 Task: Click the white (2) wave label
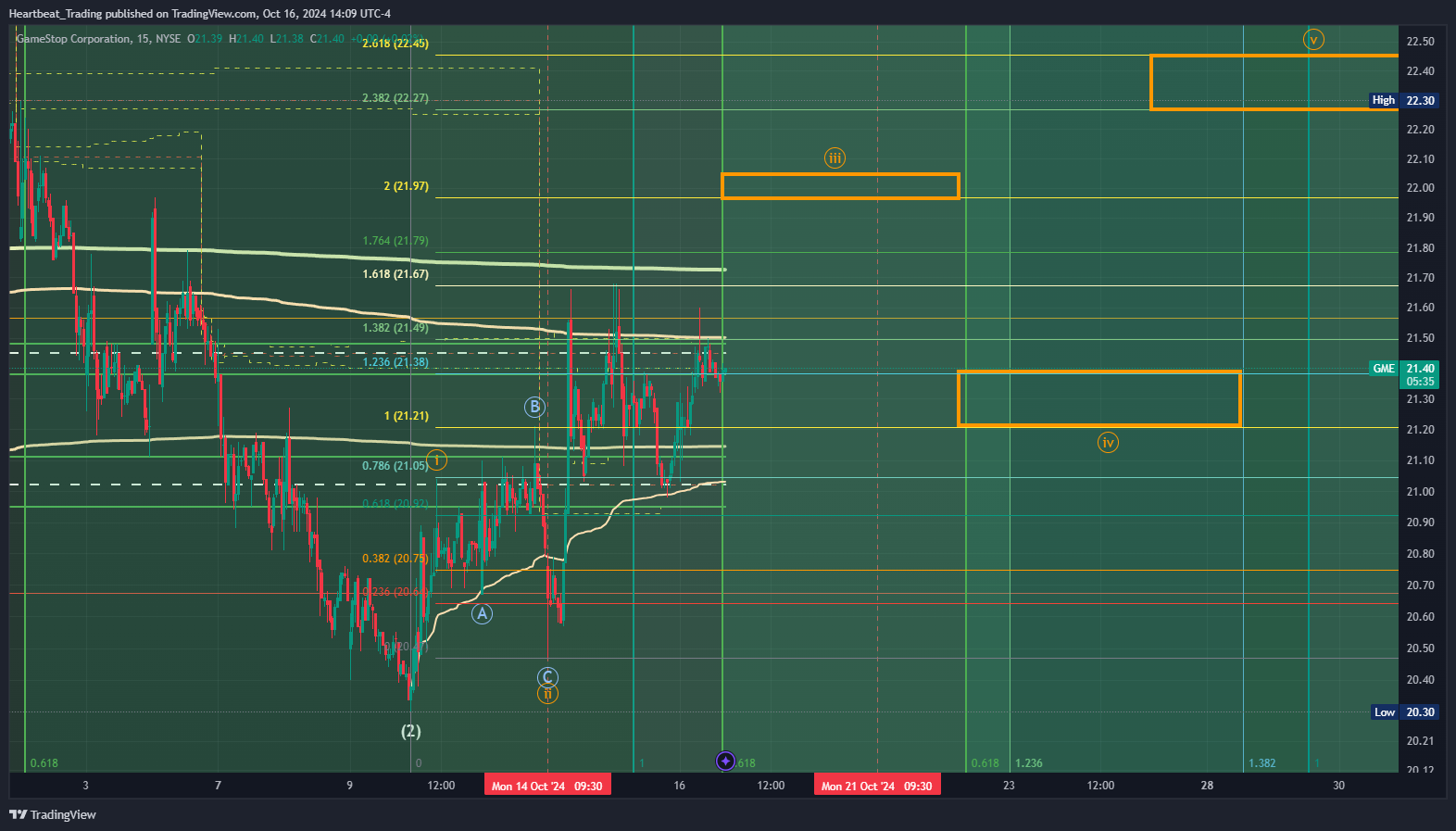(x=410, y=731)
